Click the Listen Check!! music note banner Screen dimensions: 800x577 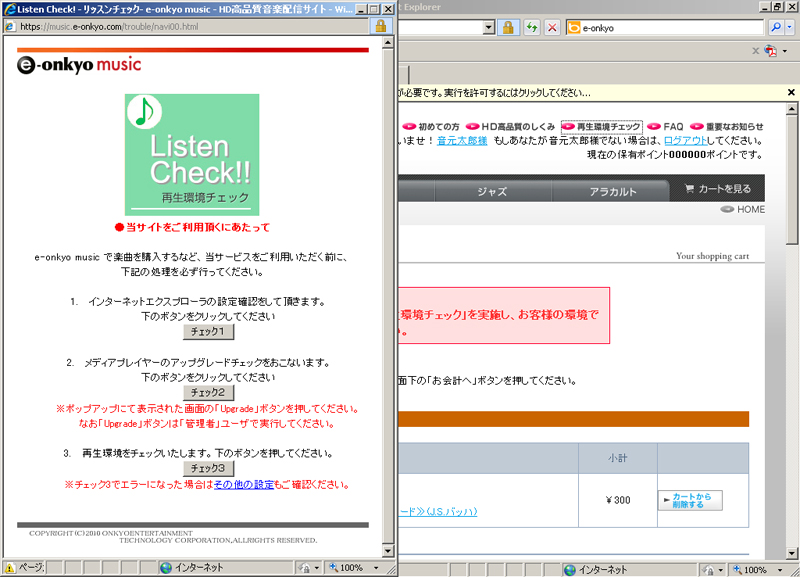tap(191, 155)
